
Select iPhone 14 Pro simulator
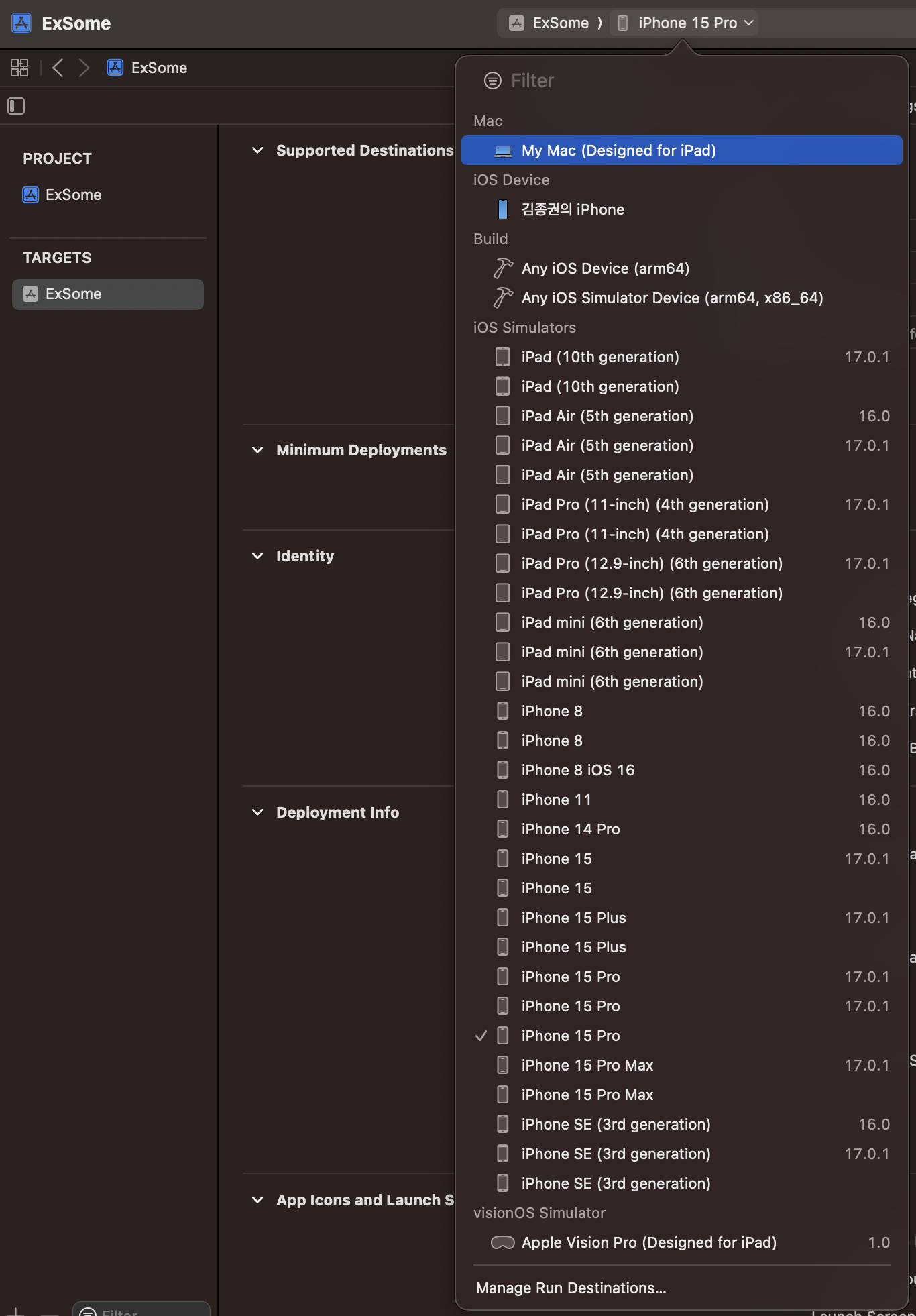point(682,829)
